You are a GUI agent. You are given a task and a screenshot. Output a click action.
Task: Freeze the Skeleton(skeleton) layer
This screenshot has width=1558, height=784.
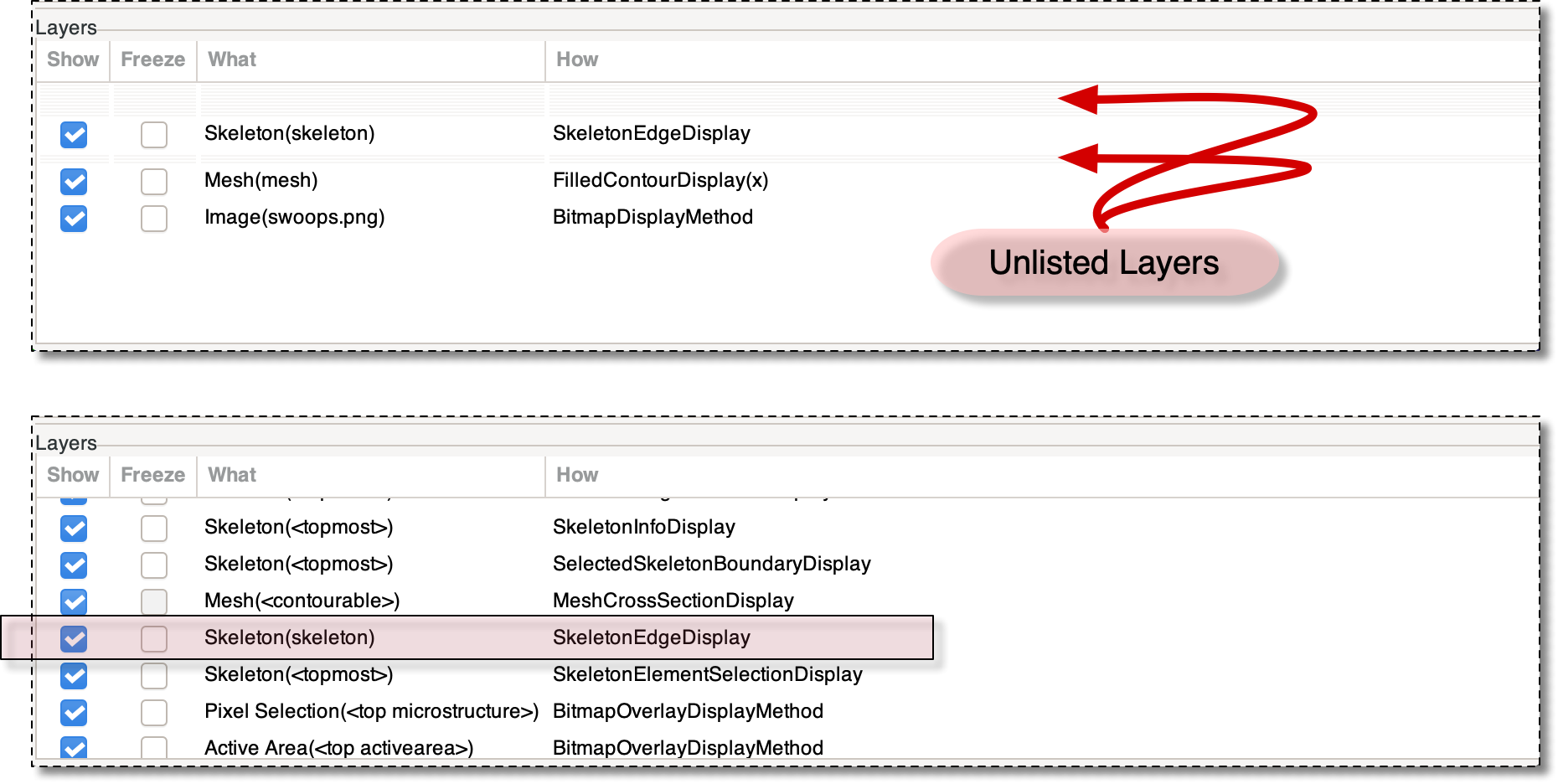(x=153, y=135)
